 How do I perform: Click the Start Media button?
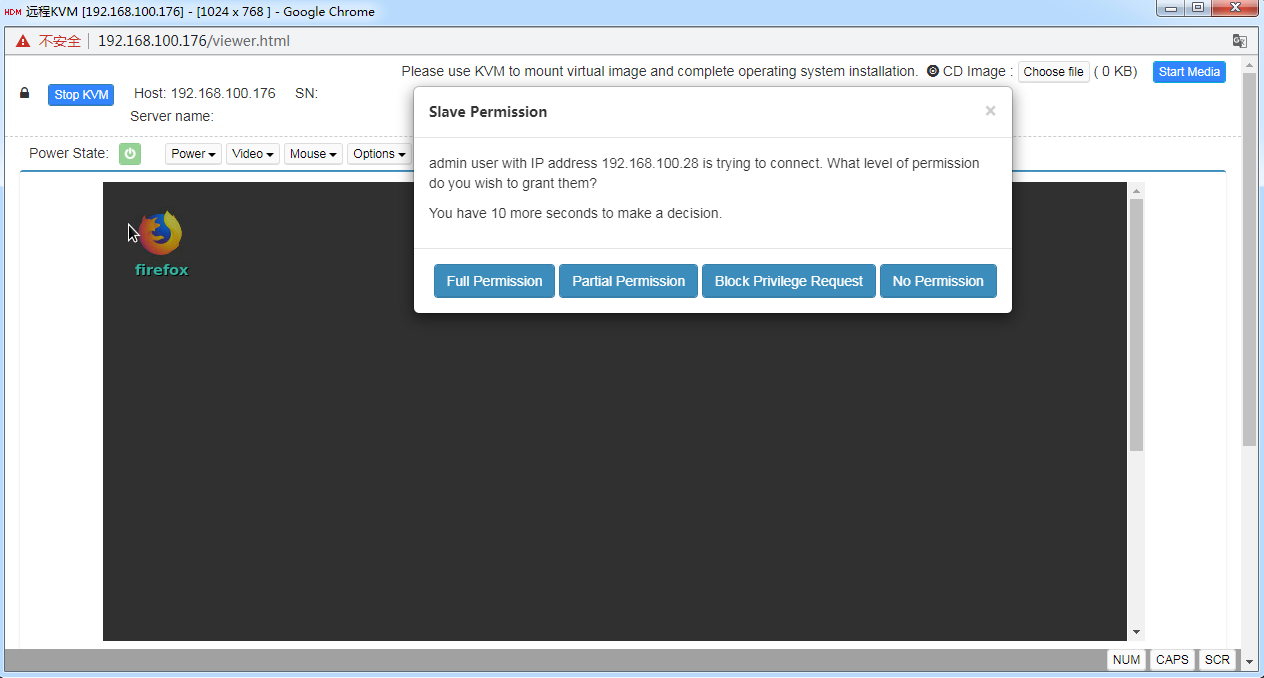pyautogui.click(x=1189, y=72)
